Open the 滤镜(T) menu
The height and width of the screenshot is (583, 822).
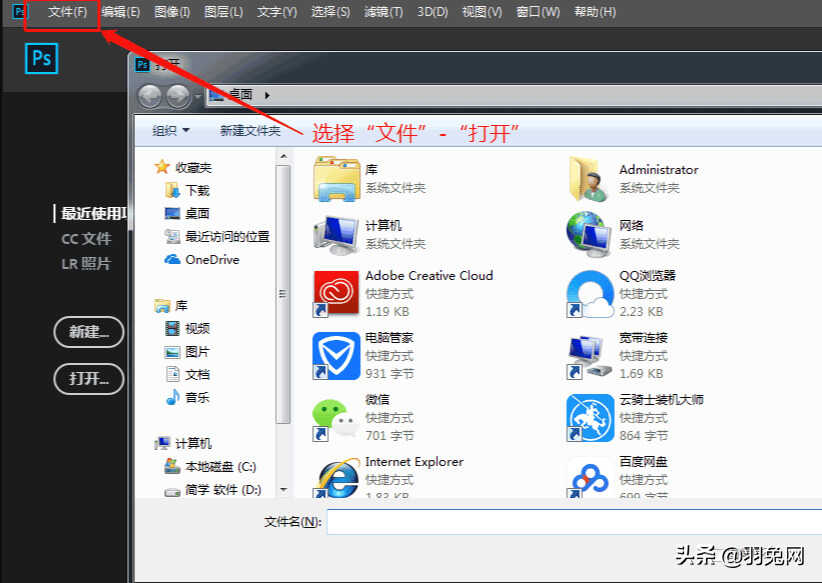[x=384, y=12]
